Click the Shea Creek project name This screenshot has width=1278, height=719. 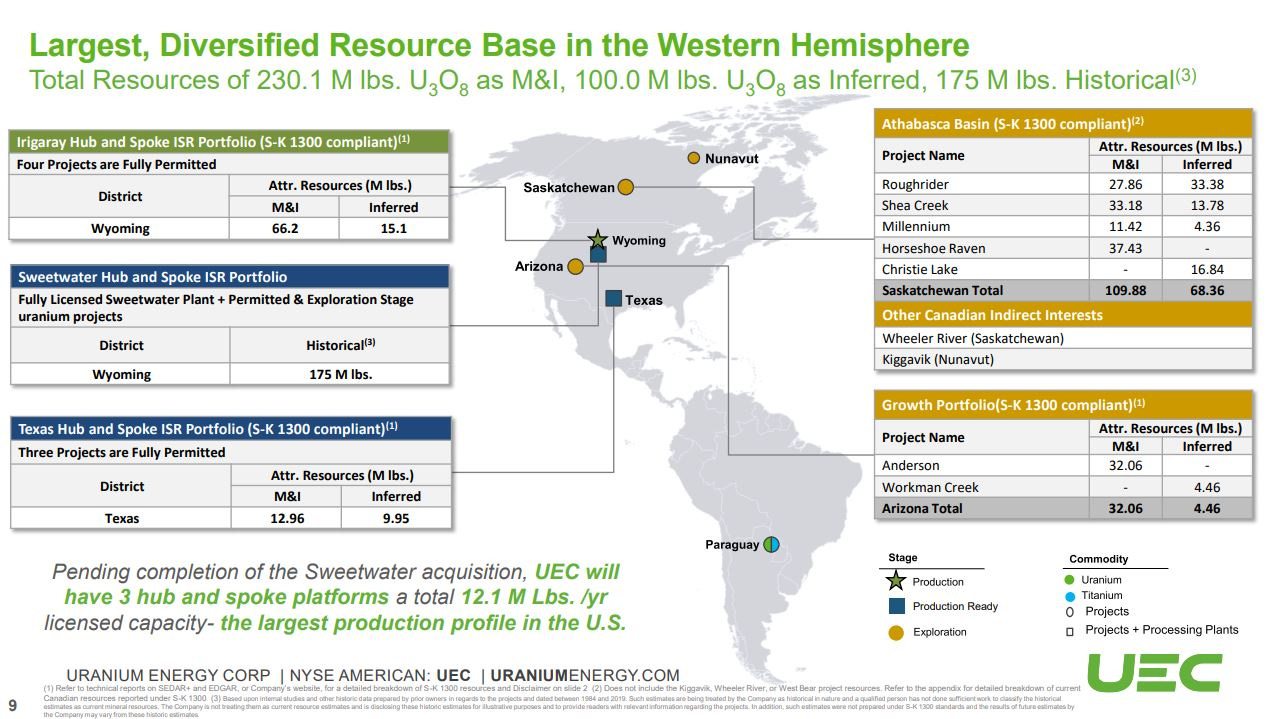pyautogui.click(x=915, y=205)
